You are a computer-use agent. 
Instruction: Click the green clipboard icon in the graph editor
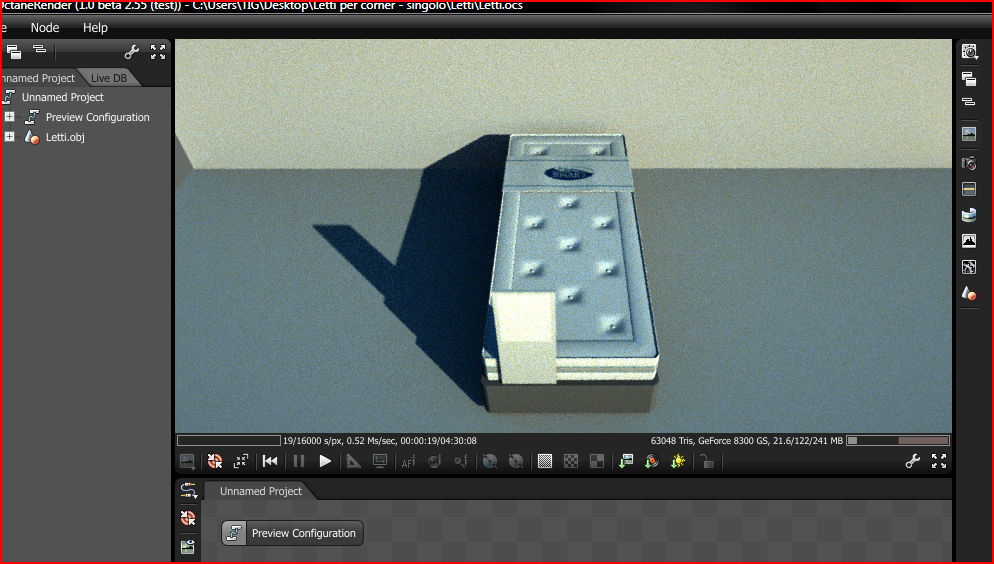click(x=188, y=546)
